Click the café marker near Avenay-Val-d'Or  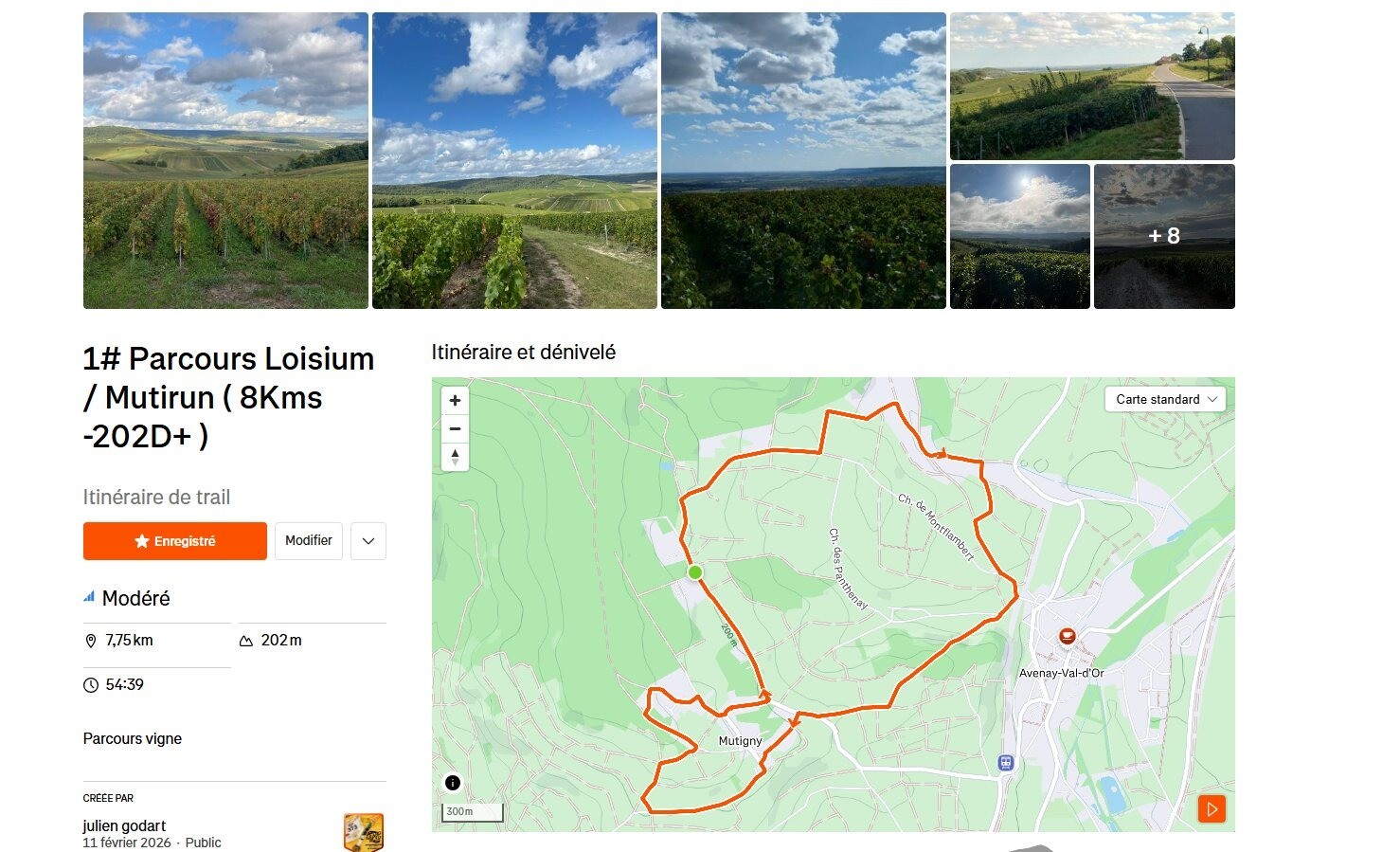click(x=1068, y=636)
